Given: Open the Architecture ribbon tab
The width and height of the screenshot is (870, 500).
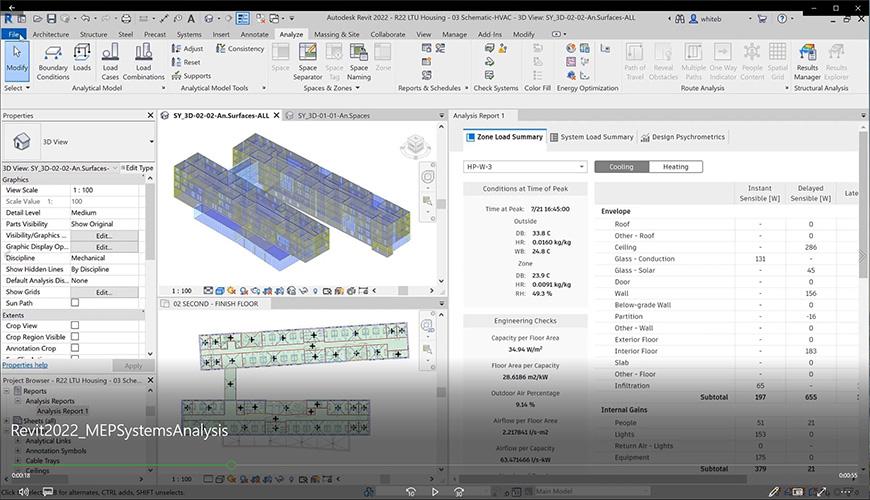Looking at the screenshot, I should pyautogui.click(x=50, y=34).
